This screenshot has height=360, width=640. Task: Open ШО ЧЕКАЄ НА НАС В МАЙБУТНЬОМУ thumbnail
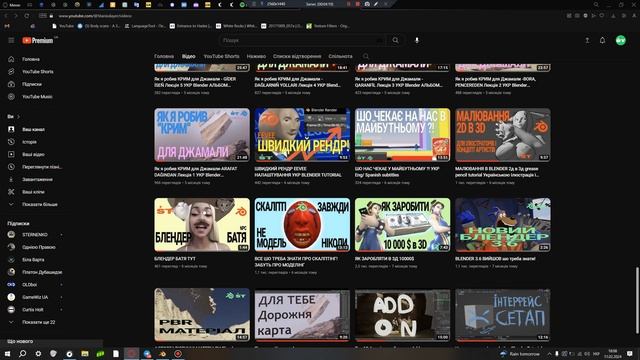[x=402, y=135]
